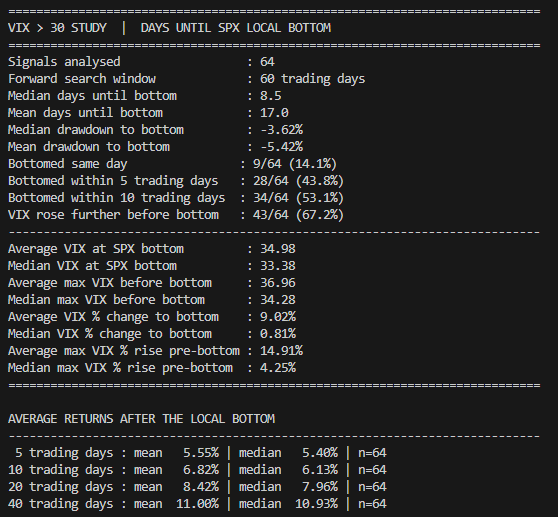Click 'Bottomed within 5 trading days' label
The image size is (558, 517).
tap(113, 181)
